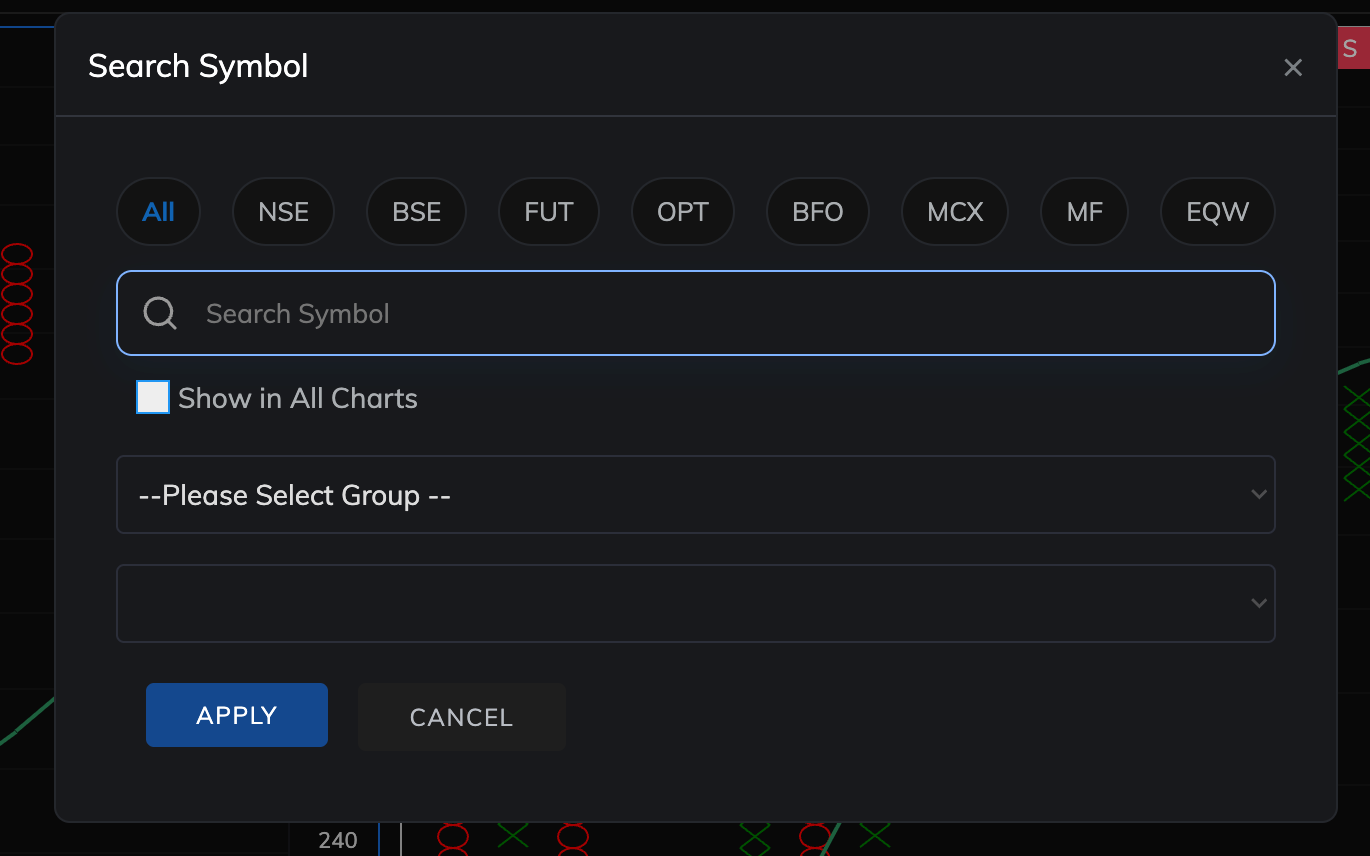1370x856 pixels.
Task: Filter symbols by FUT
Action: click(x=549, y=212)
